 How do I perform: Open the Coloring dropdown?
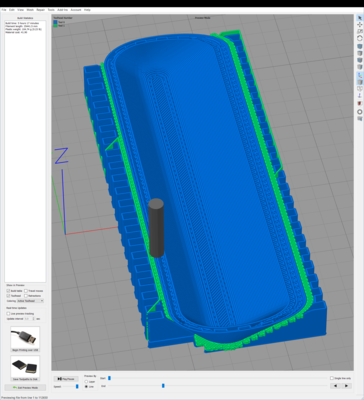[x=31, y=301]
